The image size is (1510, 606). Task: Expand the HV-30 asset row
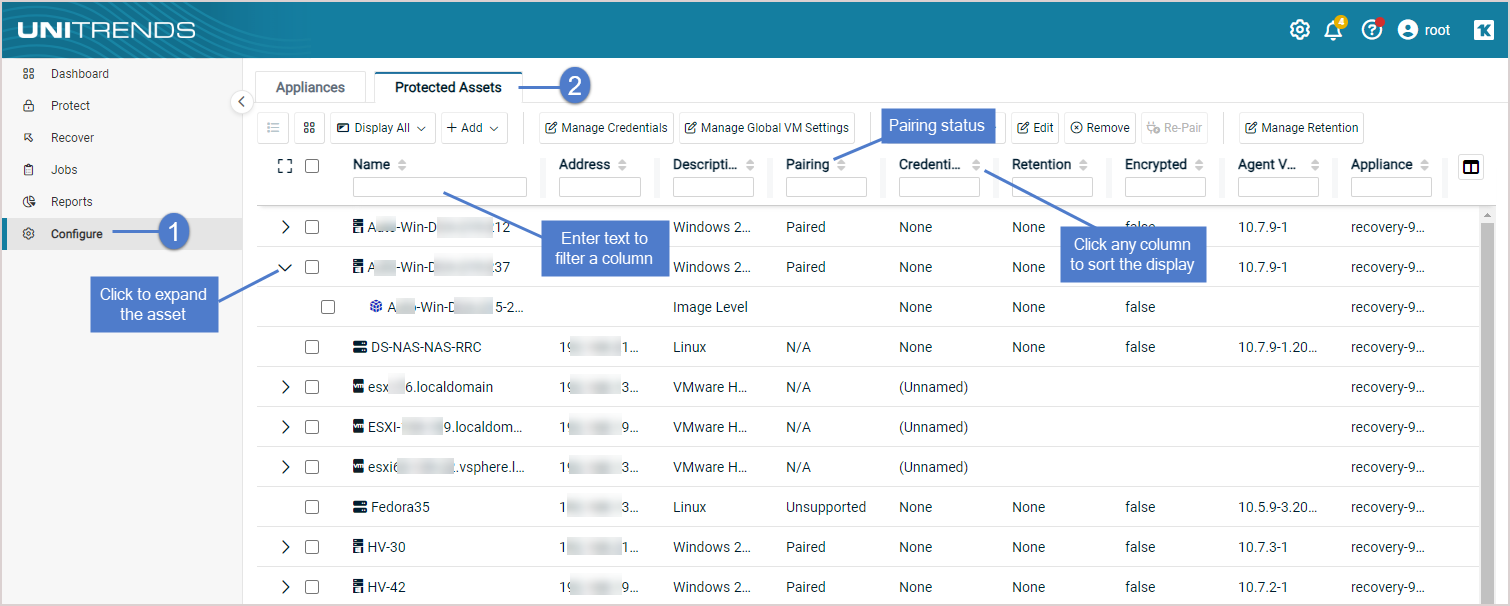[x=285, y=547]
